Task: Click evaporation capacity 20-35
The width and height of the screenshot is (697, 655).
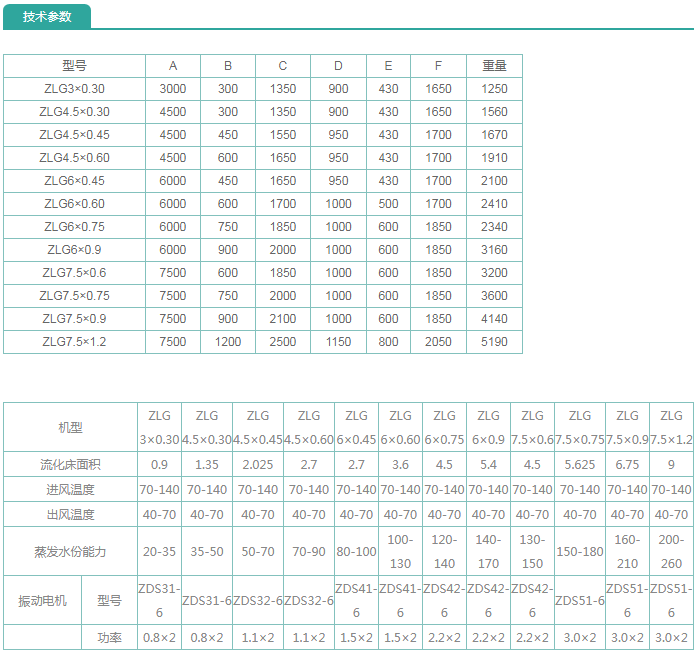Action: (x=159, y=552)
